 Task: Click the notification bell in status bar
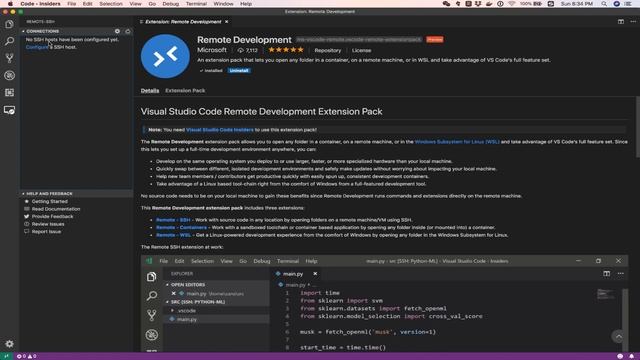[631, 356]
